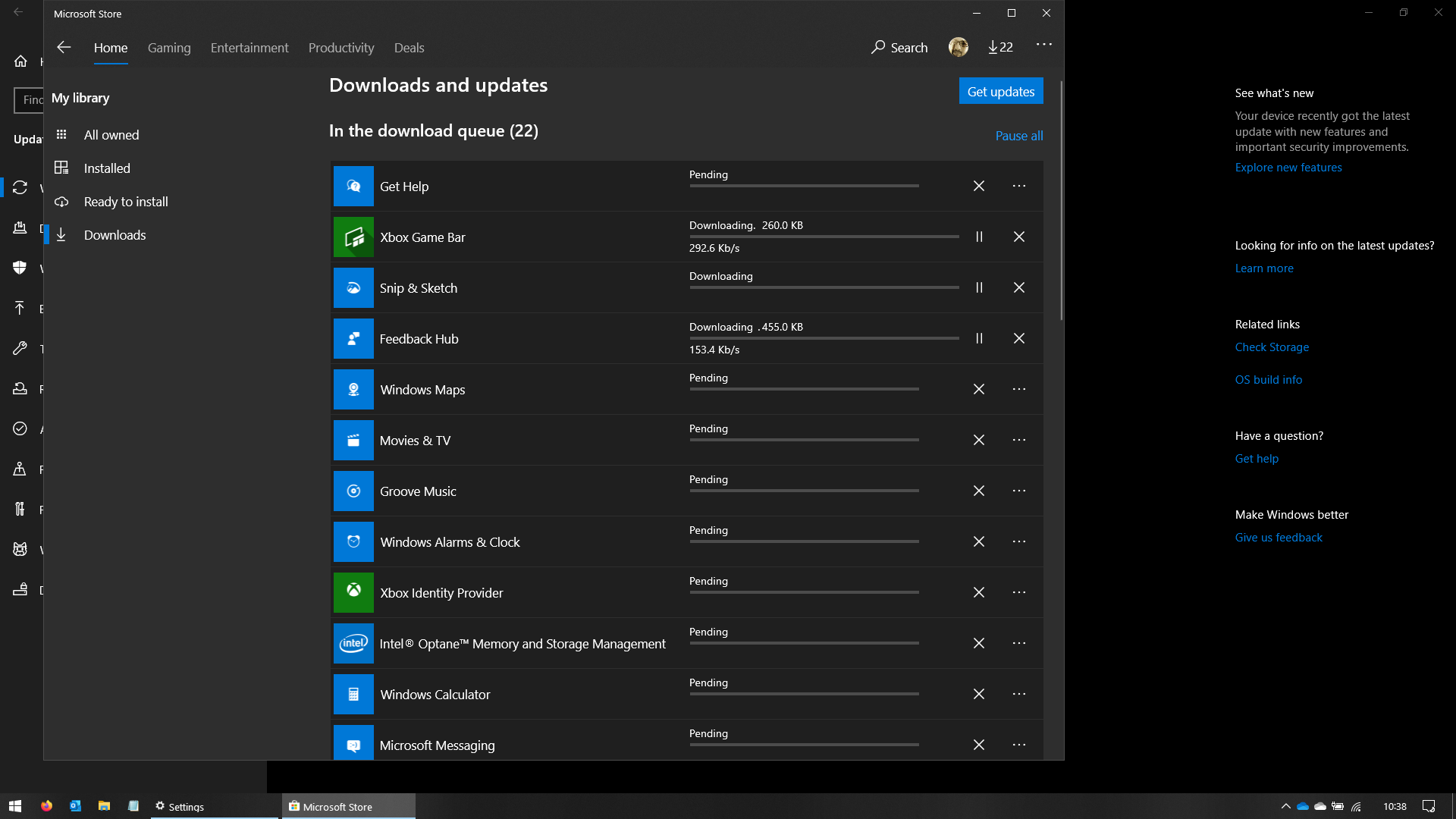The width and height of the screenshot is (1456, 819).
Task: Click the Microsoft Messaging app icon
Action: (x=353, y=742)
